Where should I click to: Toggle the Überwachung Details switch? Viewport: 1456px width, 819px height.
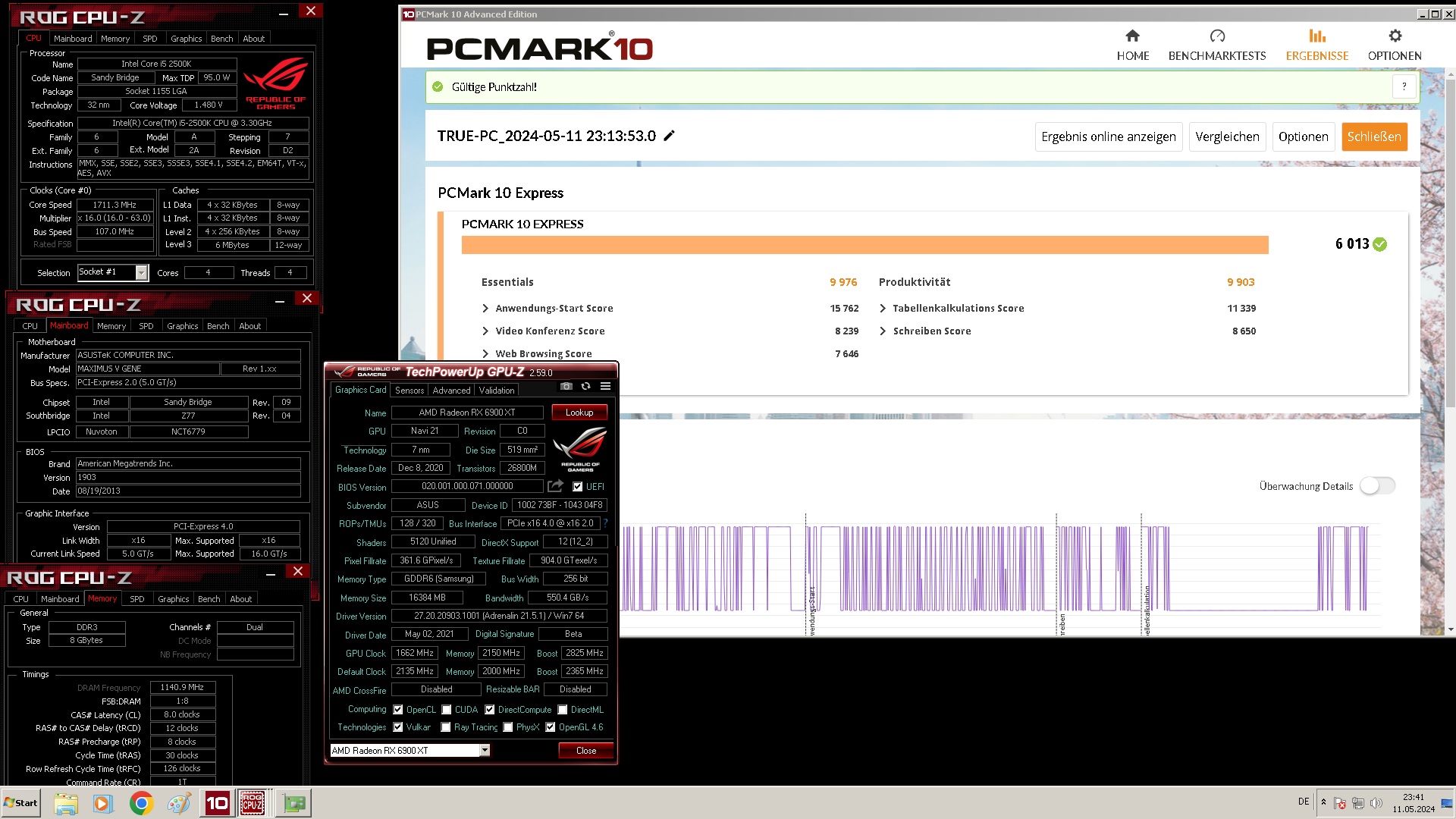pos(1377,486)
